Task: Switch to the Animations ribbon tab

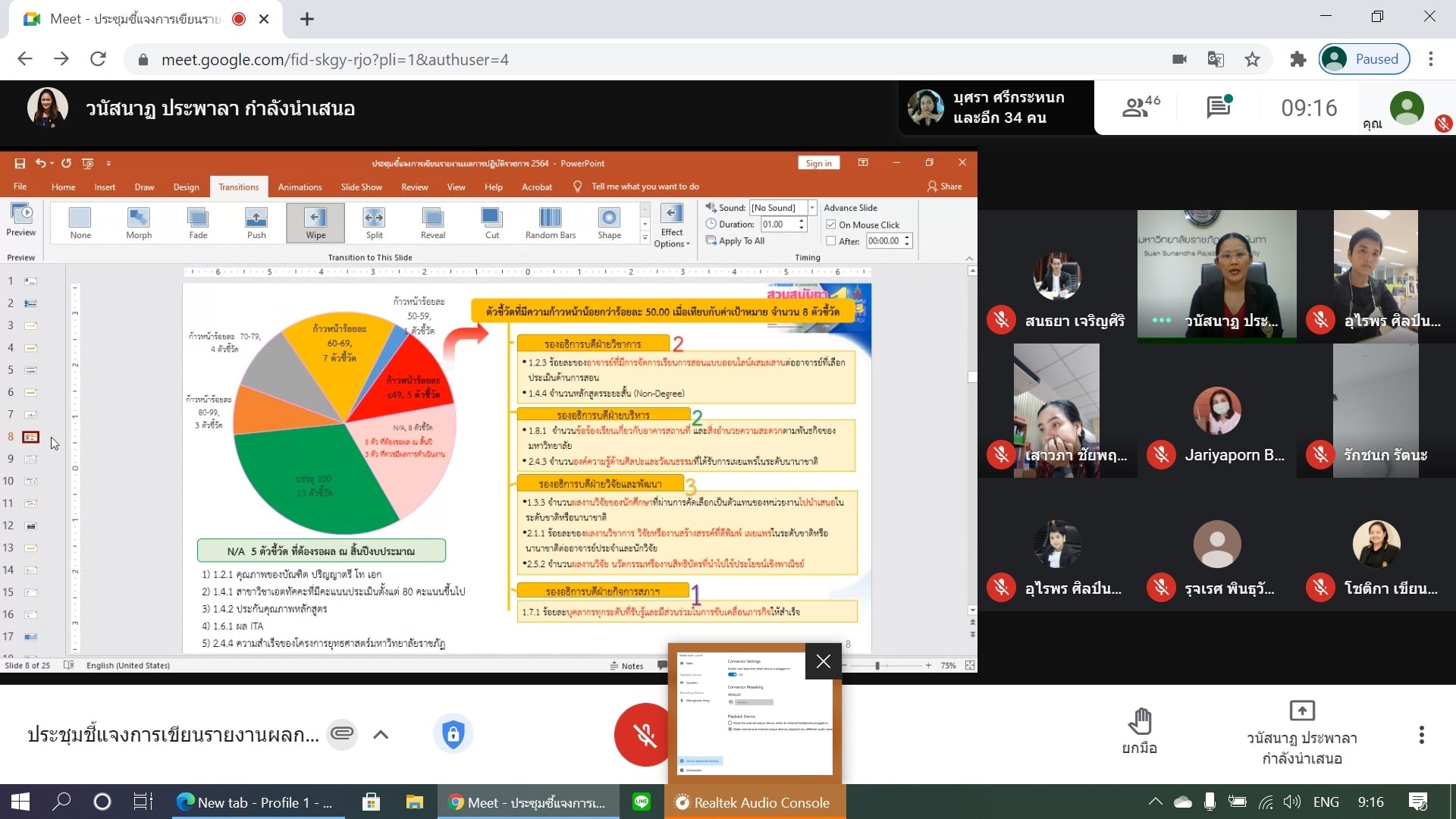Action: click(x=300, y=187)
